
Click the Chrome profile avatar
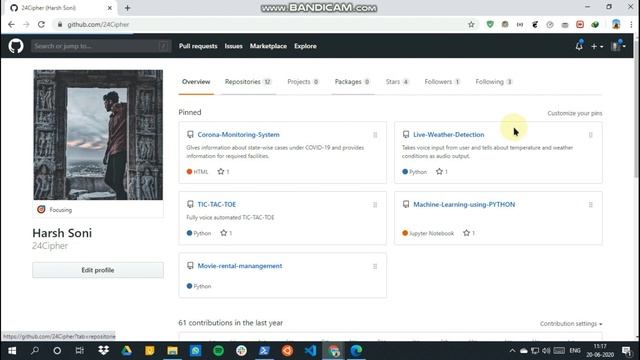point(616,24)
